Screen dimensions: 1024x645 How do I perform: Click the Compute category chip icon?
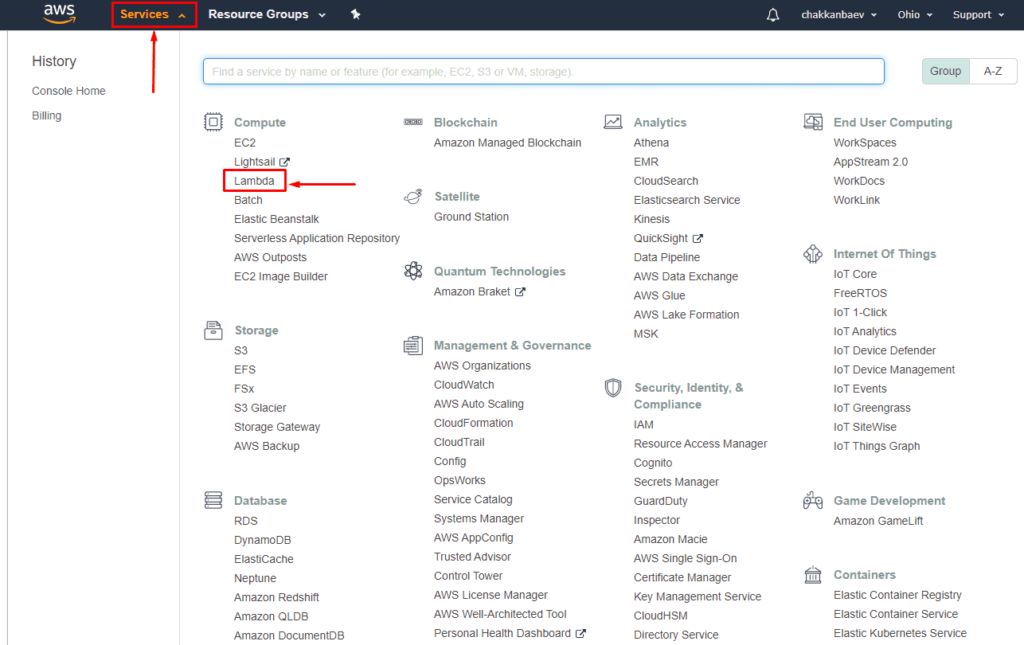tap(213, 122)
